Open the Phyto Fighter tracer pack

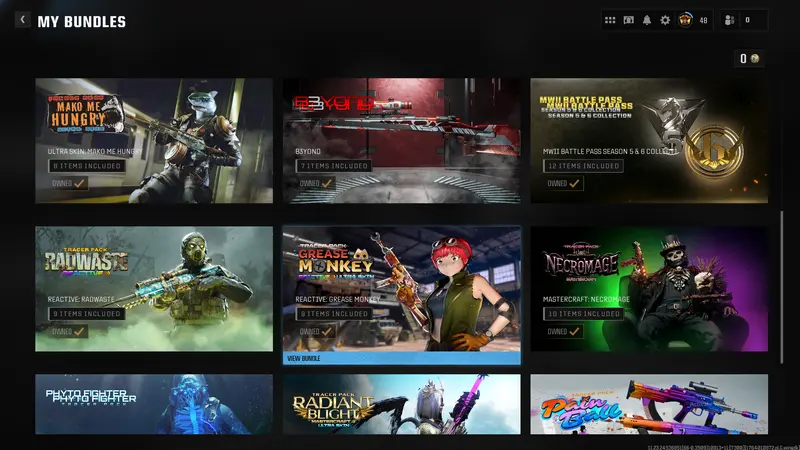(154, 404)
